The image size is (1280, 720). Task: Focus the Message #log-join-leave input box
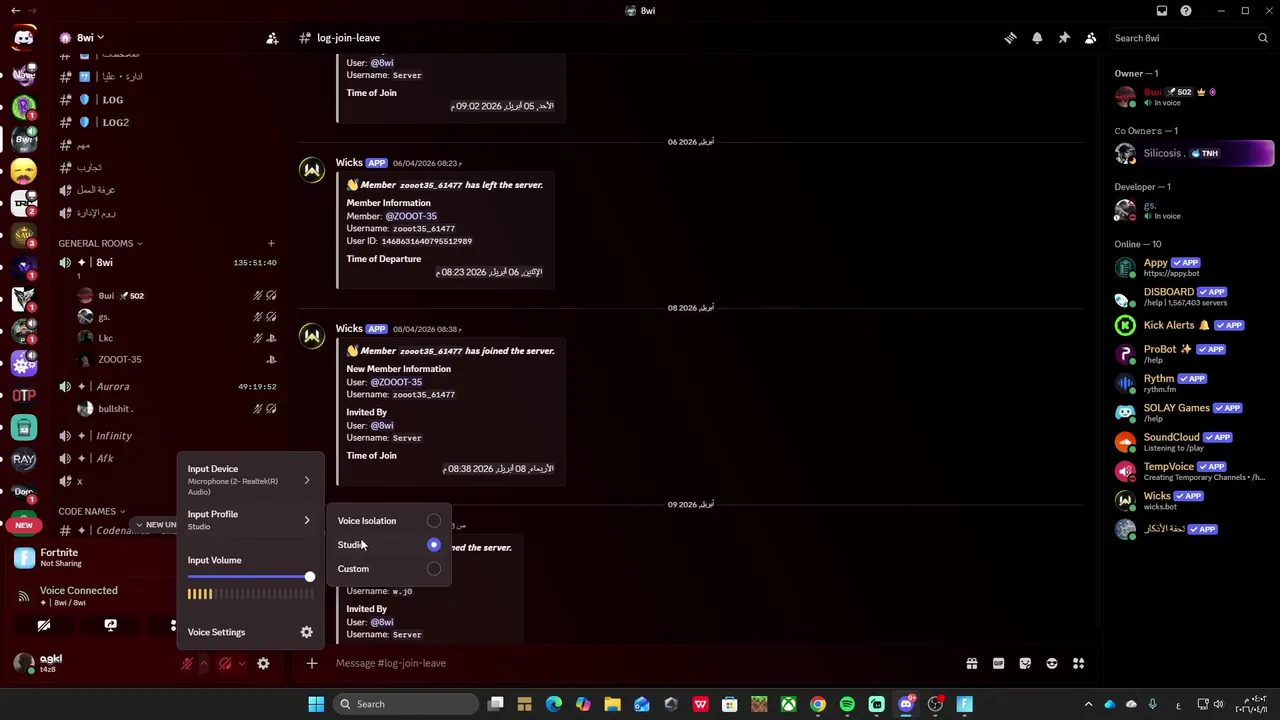click(640, 663)
